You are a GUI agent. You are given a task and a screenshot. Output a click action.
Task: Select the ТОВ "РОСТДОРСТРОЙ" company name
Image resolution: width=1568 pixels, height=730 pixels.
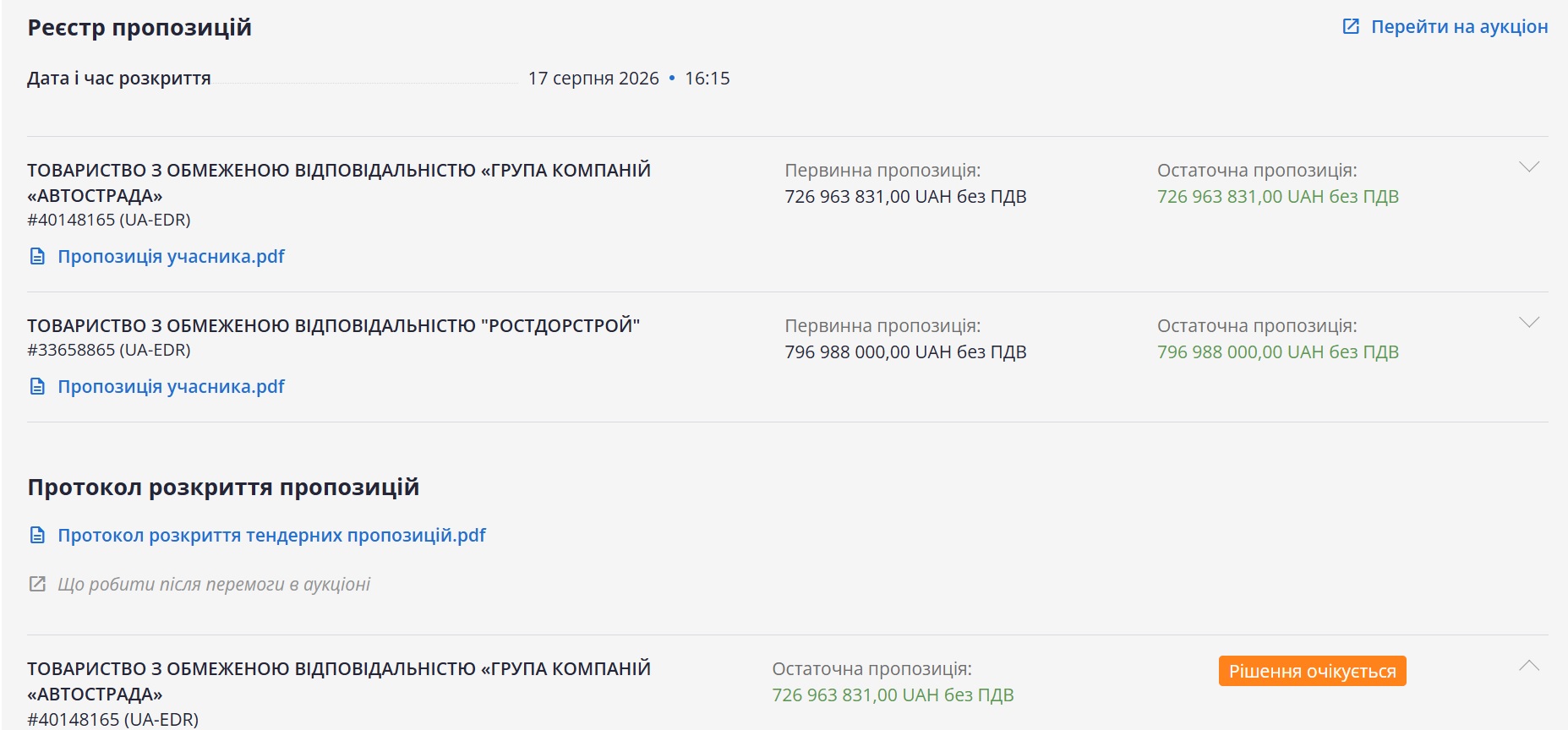tap(333, 325)
